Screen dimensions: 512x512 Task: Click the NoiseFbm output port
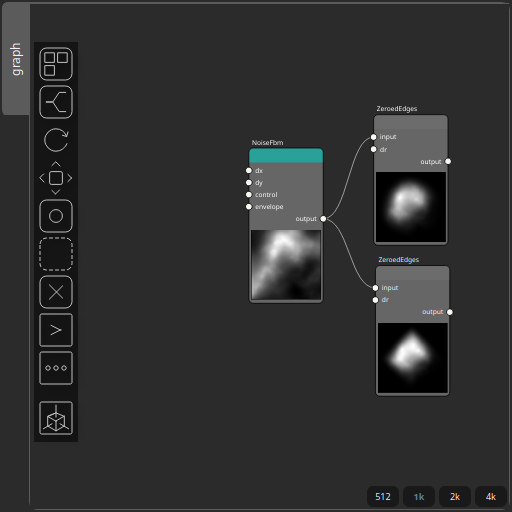point(323,219)
